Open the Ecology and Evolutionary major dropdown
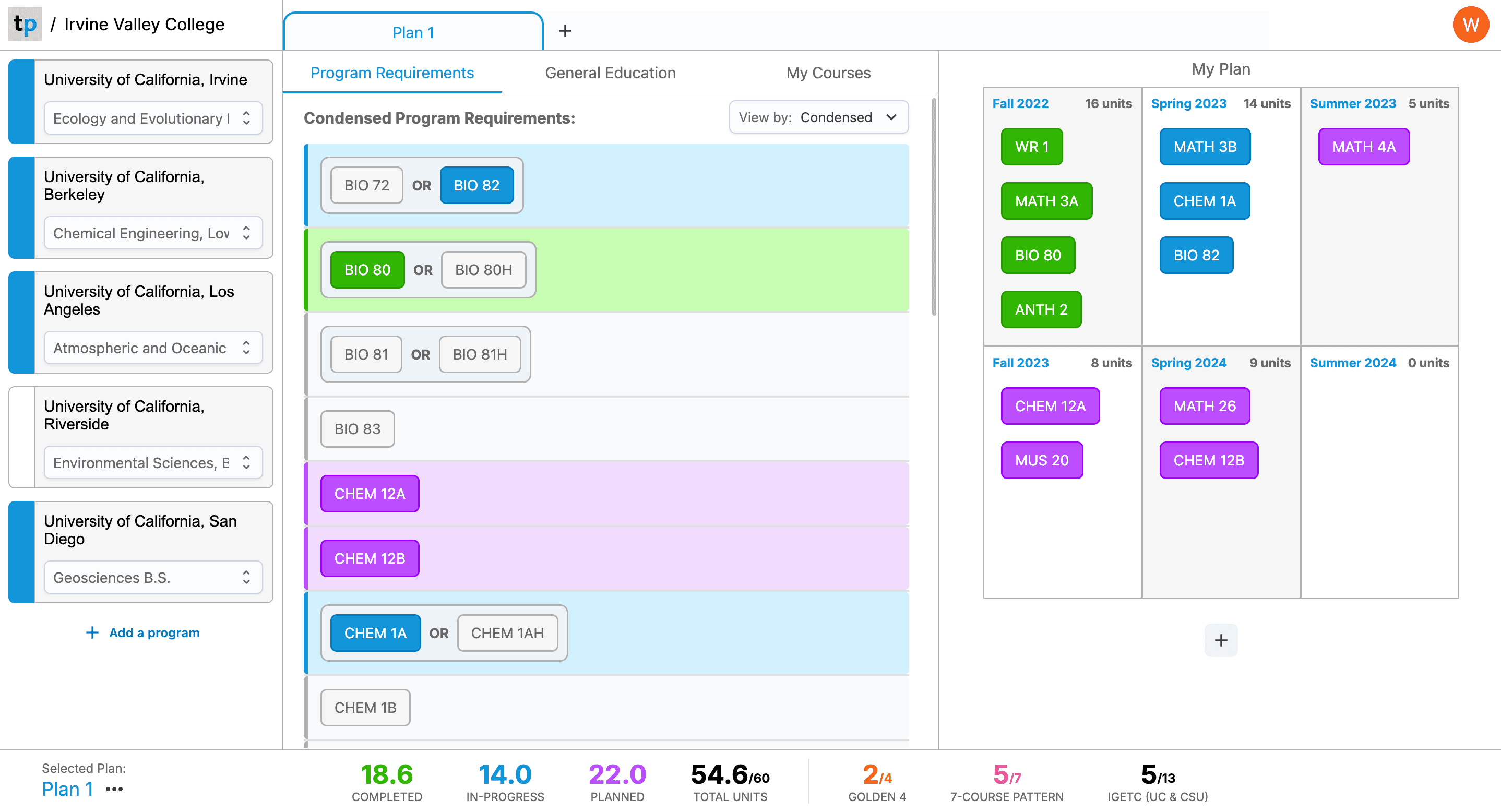 (153, 118)
